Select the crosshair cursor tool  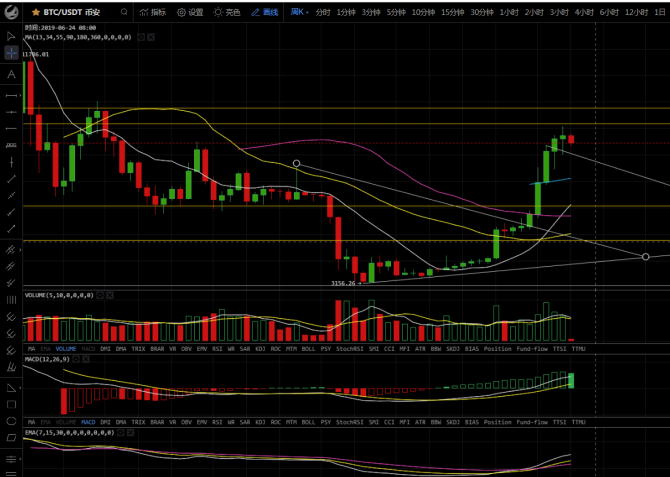pyautogui.click(x=11, y=53)
